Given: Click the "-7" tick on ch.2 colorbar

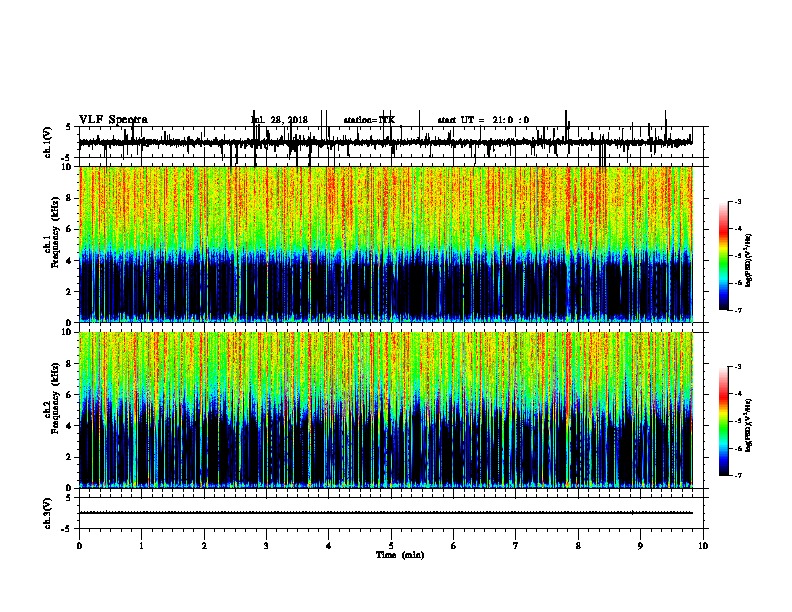Looking at the screenshot, I should tap(737, 475).
